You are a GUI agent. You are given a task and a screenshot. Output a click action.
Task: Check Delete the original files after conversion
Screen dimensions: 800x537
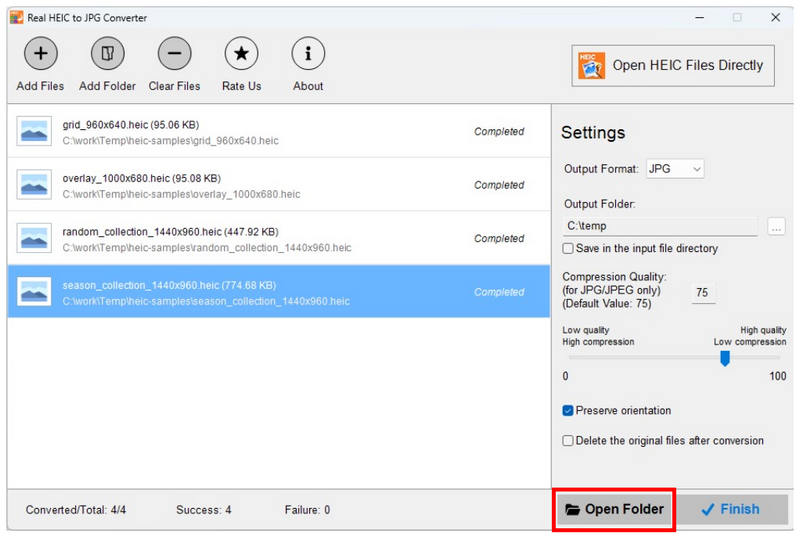click(568, 441)
